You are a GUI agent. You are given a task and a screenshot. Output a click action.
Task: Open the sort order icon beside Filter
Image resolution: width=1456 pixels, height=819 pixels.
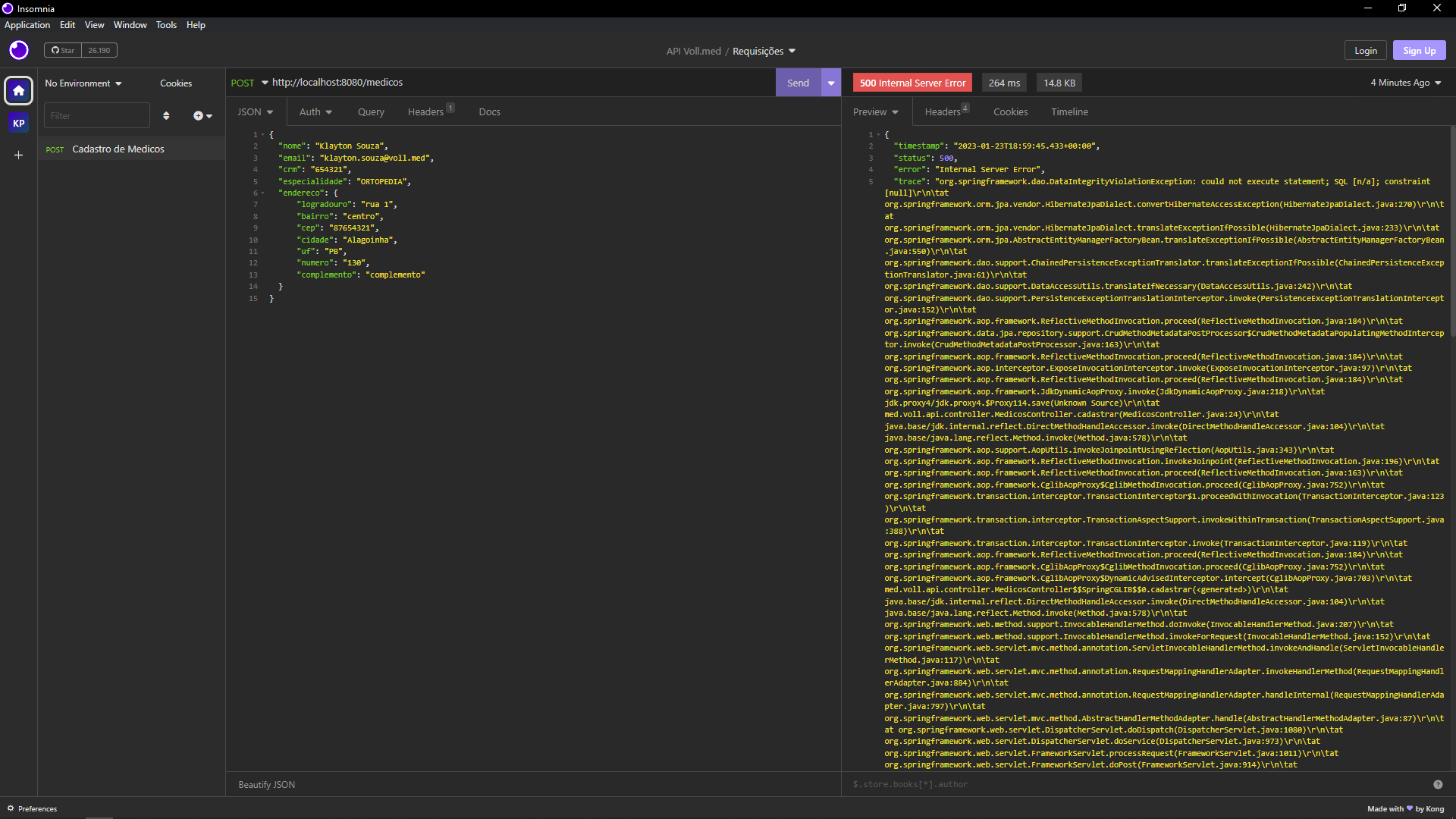(166, 116)
